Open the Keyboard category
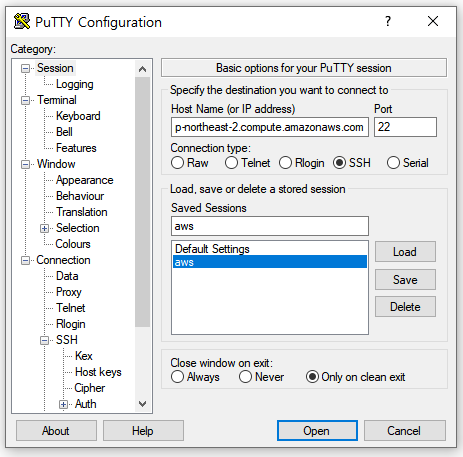The width and height of the screenshot is (463, 457). click(78, 116)
